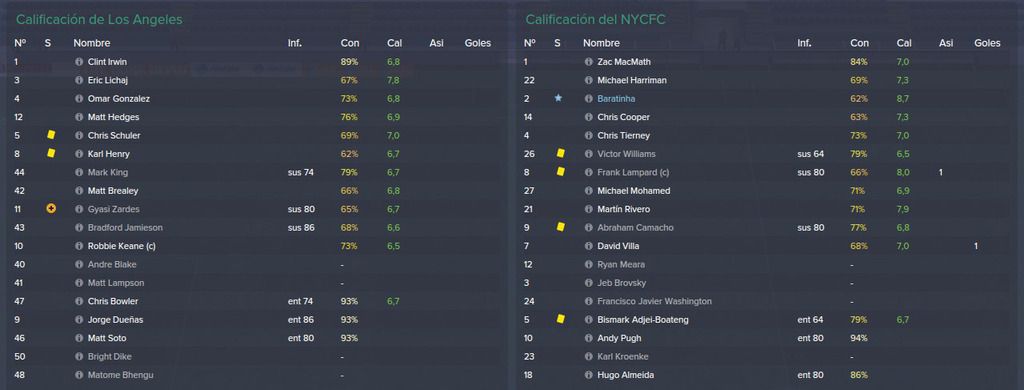Click NYCFC Asi column header
The width and height of the screenshot is (1024, 390).
coord(946,43)
